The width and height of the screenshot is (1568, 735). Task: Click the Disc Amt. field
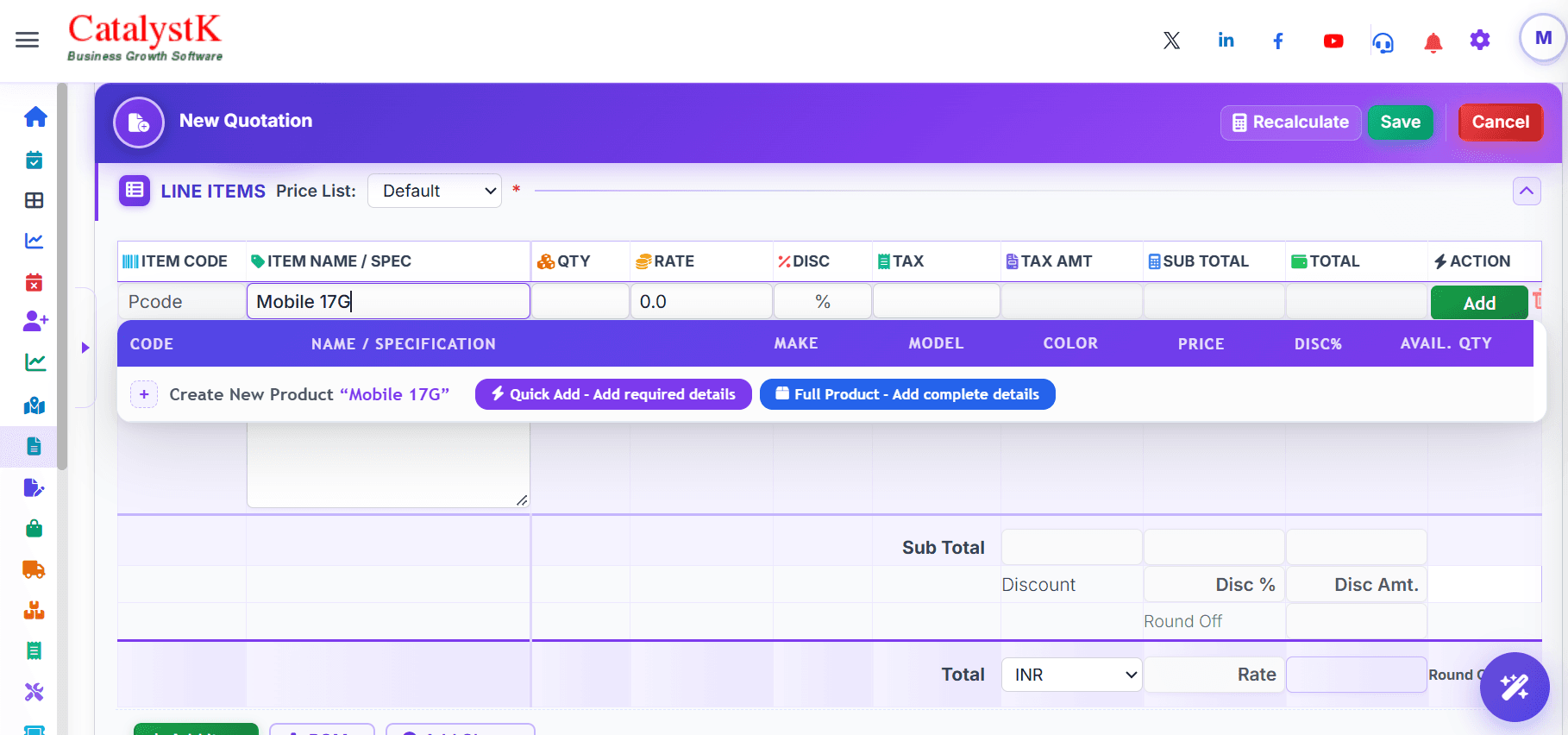(x=1356, y=585)
